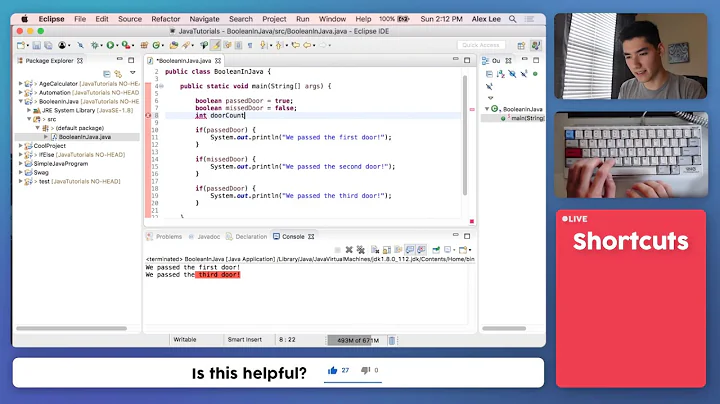Click the Open Type folder icon

tap(174, 45)
